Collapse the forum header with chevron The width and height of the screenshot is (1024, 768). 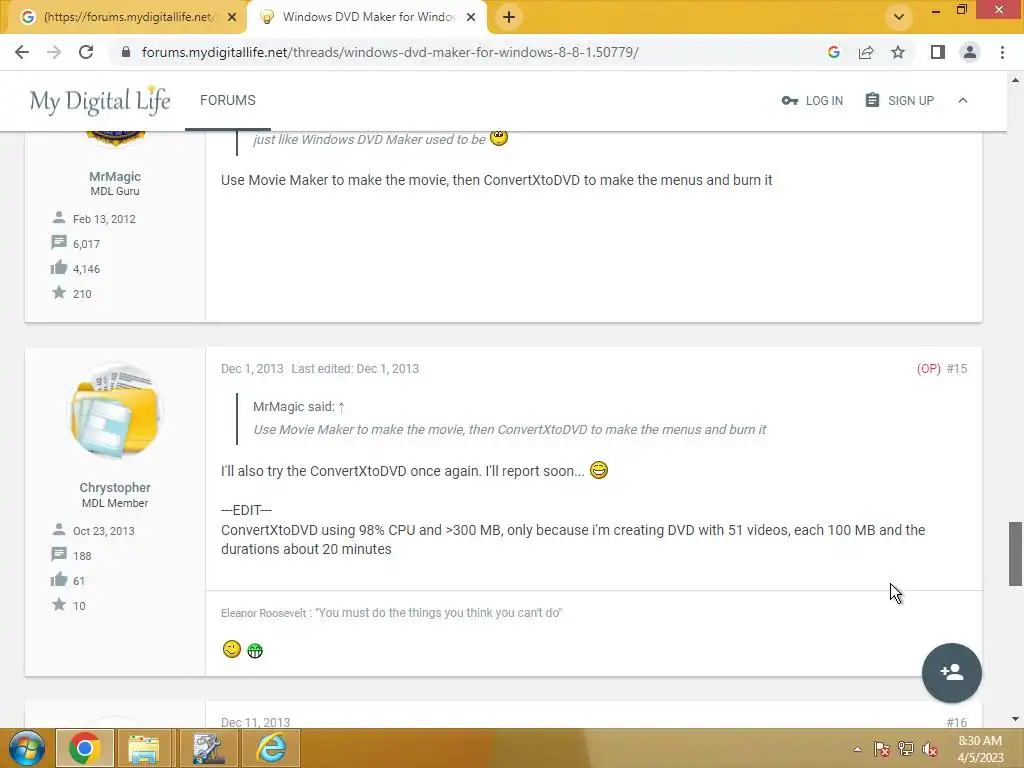coord(963,101)
